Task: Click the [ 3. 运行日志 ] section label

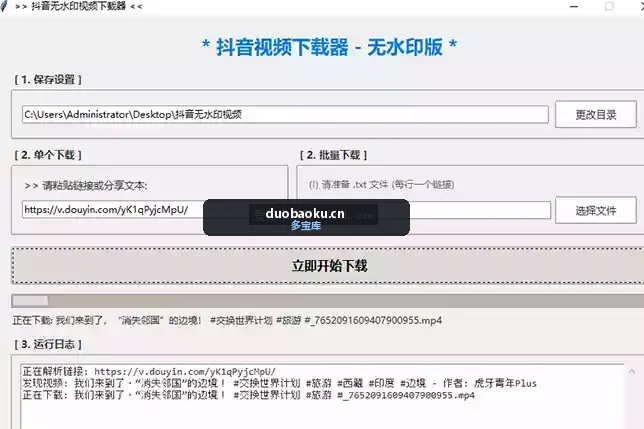Action: tap(48, 344)
